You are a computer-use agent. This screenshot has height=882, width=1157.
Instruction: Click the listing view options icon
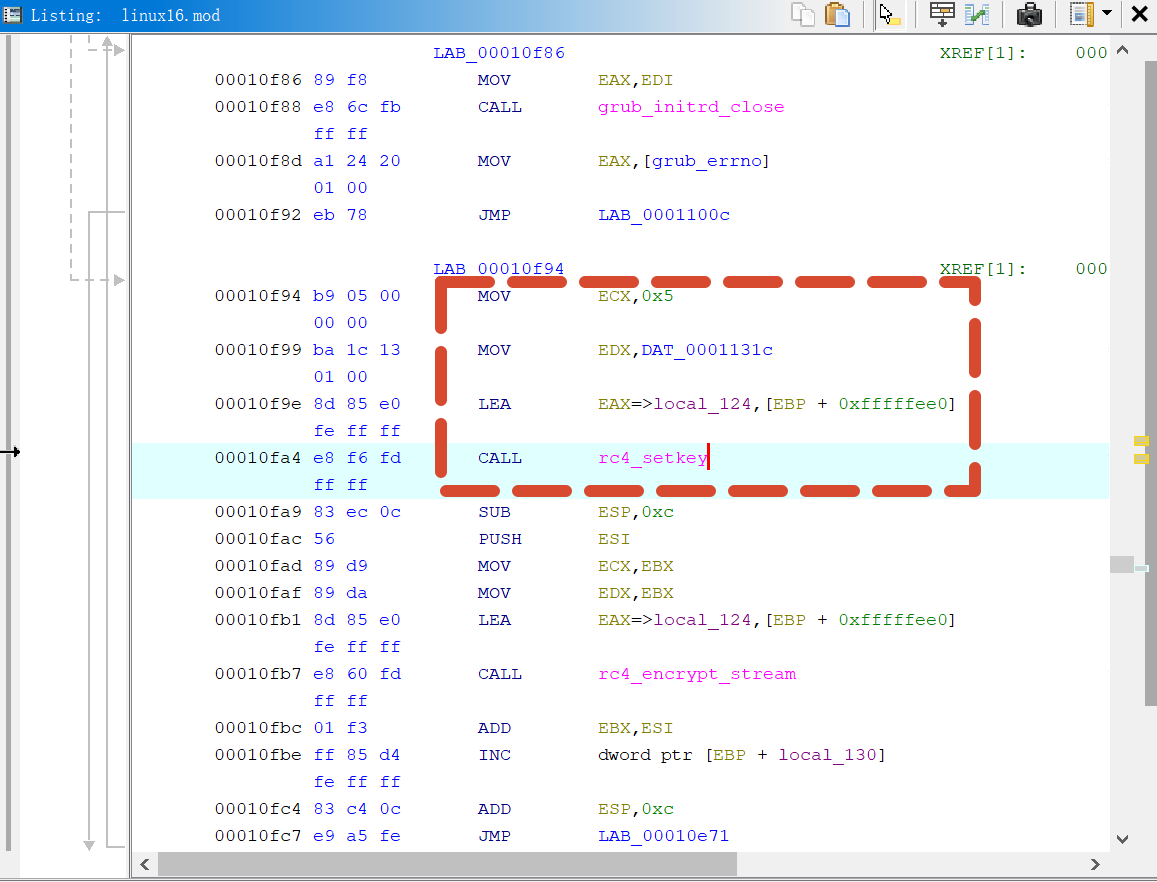[x=1081, y=15]
